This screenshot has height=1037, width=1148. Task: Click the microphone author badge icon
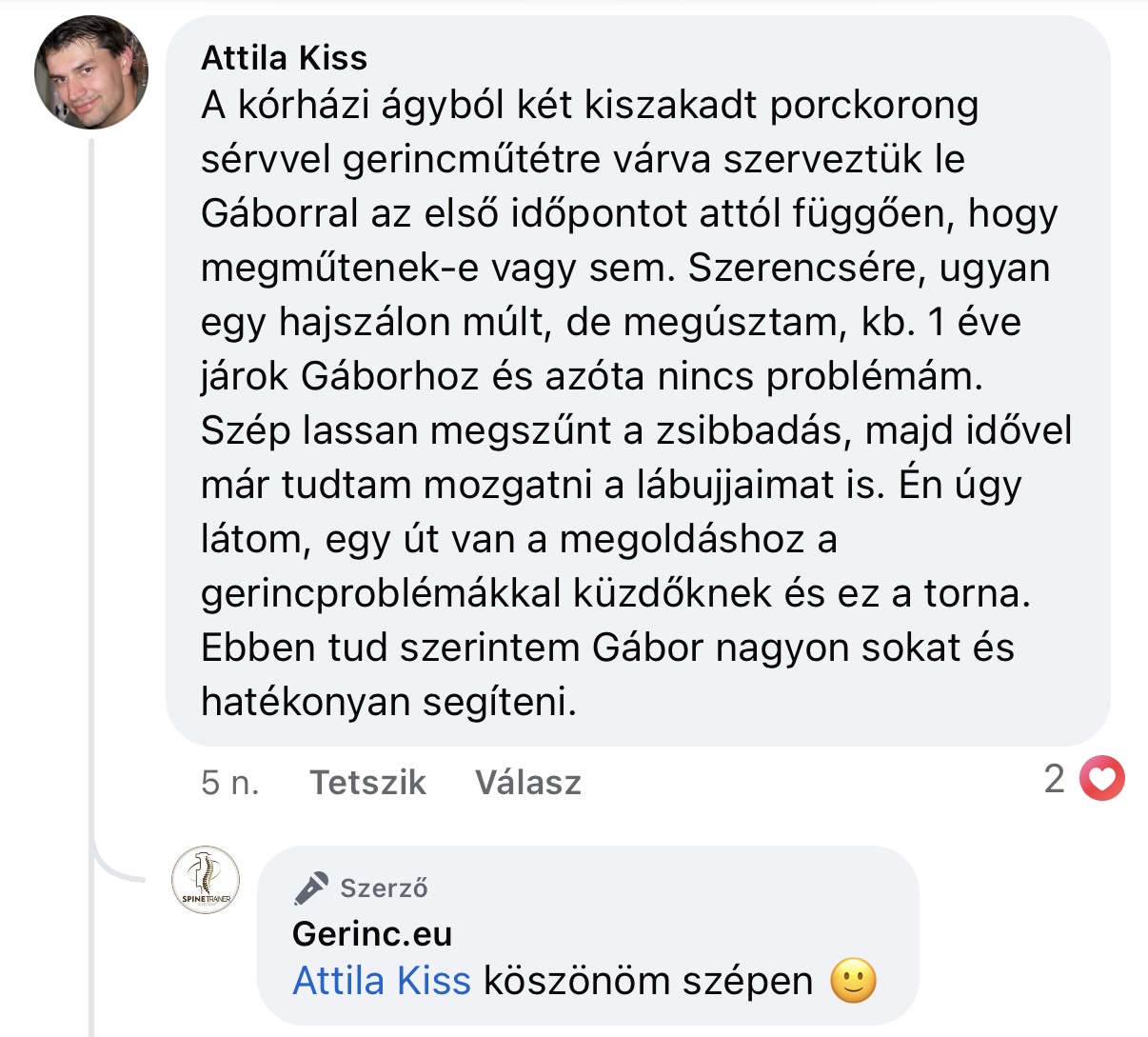point(311,887)
